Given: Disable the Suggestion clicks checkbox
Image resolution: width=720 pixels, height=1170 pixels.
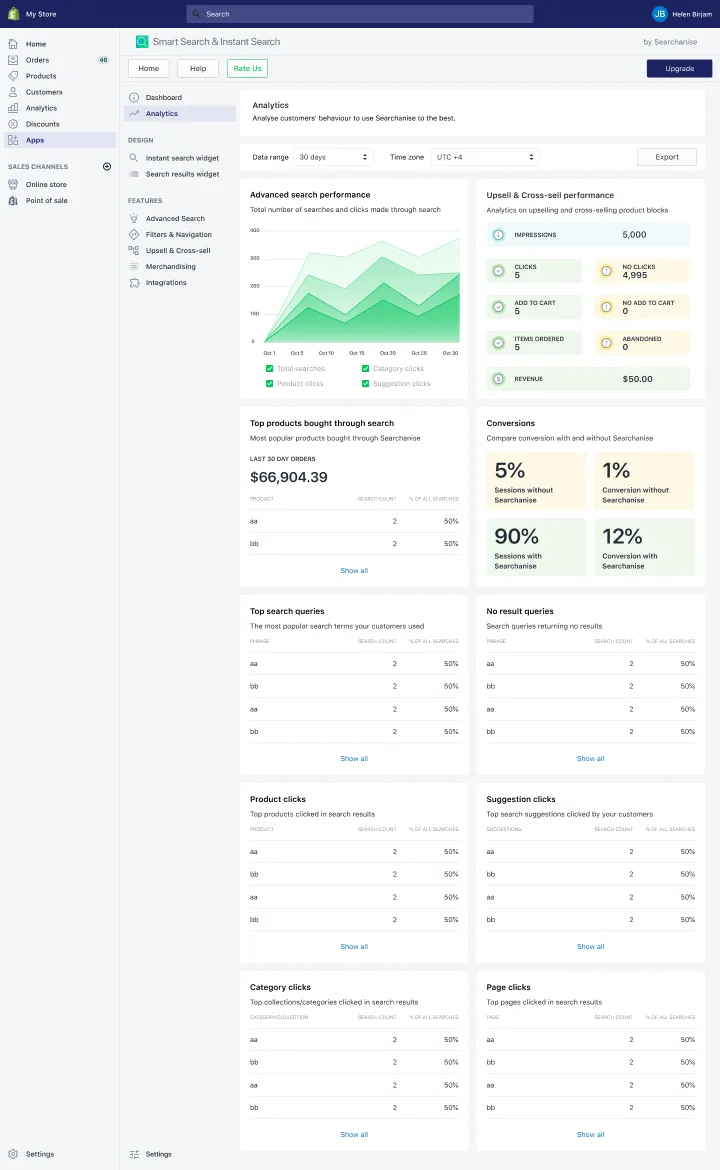Looking at the screenshot, I should coord(366,384).
